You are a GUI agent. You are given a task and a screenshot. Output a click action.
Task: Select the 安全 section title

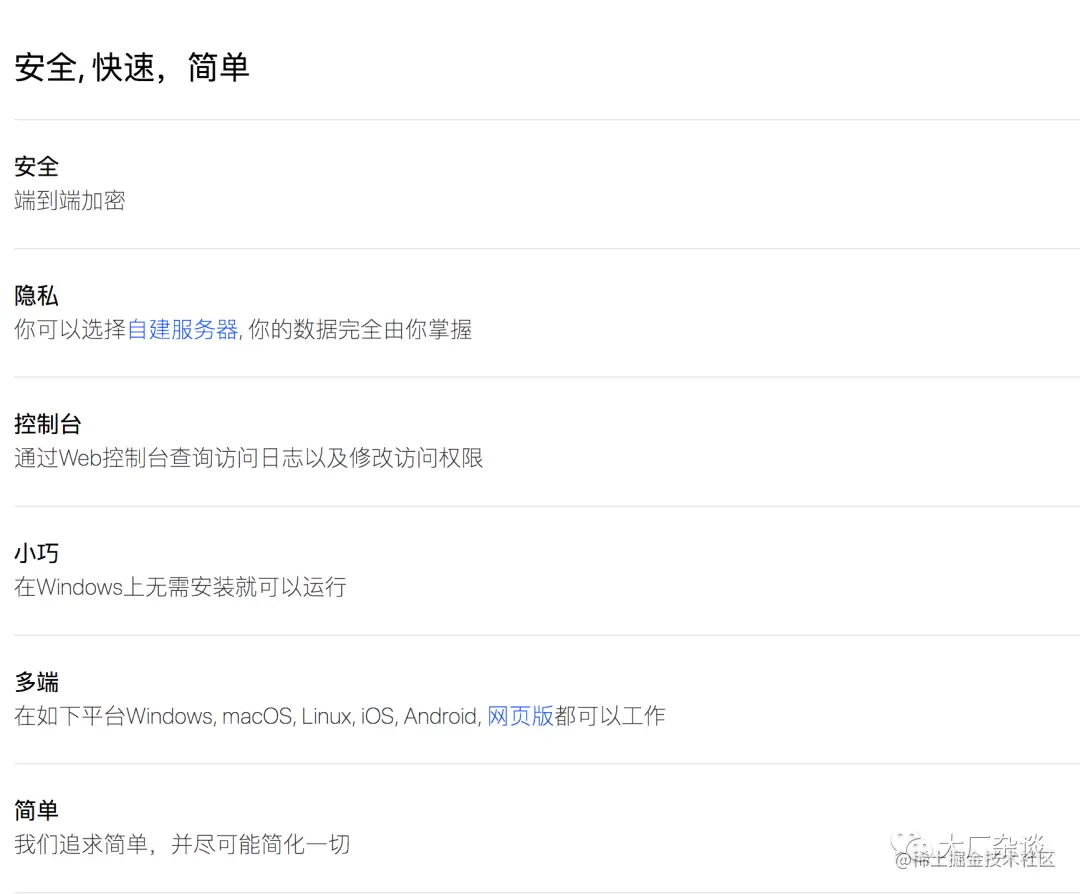point(37,166)
